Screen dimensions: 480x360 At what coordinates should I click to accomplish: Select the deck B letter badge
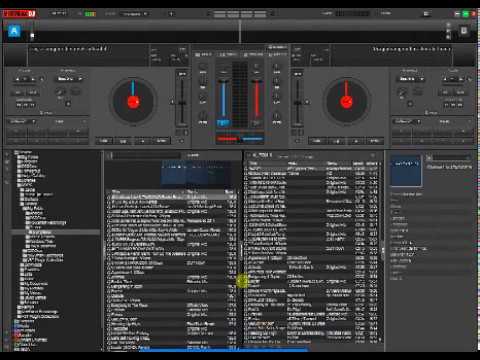[464, 31]
